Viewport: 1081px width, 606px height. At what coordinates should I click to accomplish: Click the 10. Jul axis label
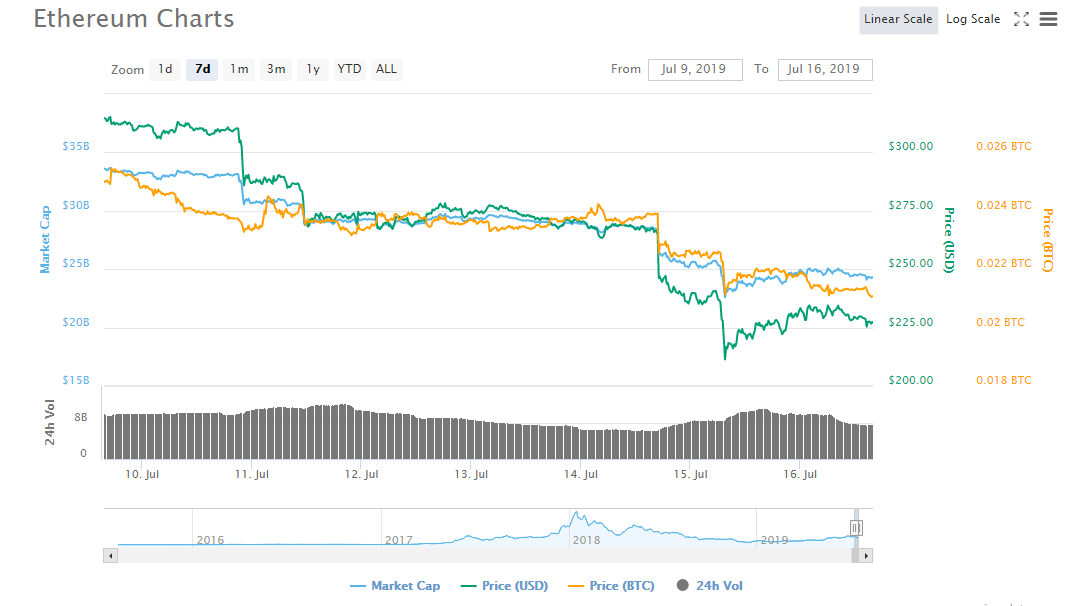[142, 474]
